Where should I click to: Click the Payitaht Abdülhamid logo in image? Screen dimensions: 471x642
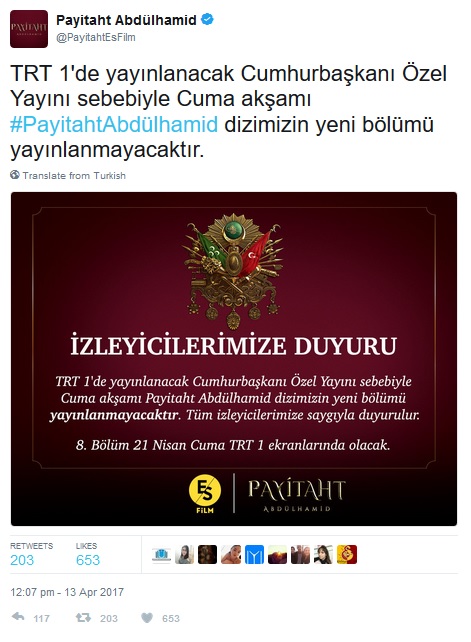(x=297, y=495)
